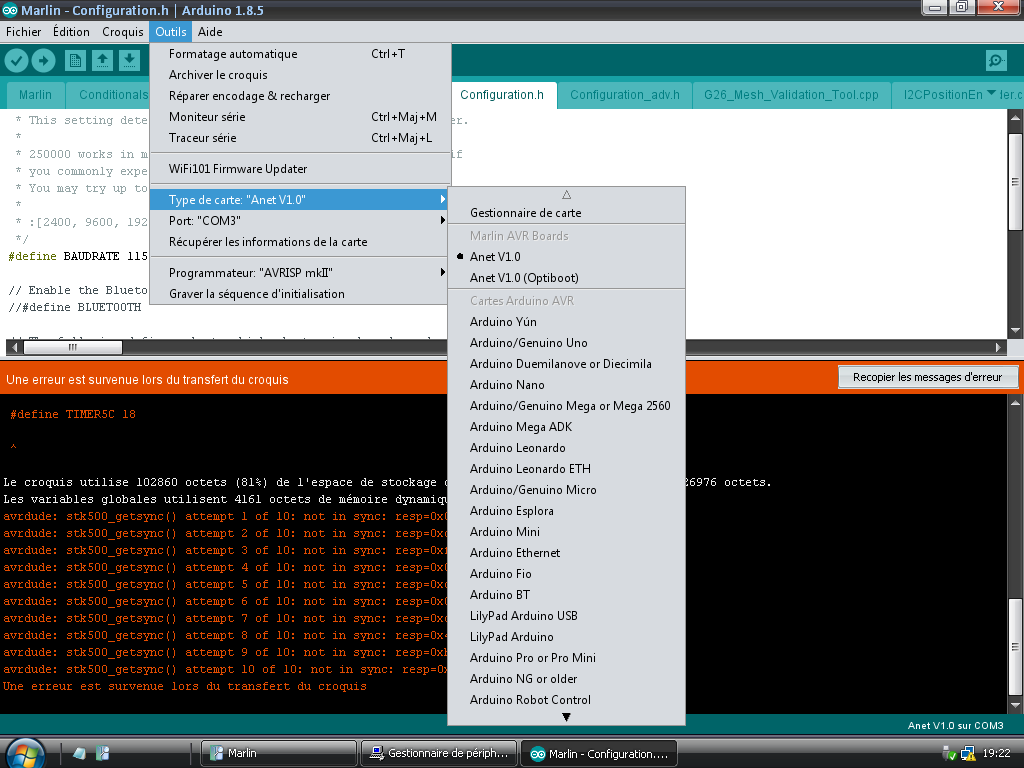Open the Édition menu

click(71, 31)
